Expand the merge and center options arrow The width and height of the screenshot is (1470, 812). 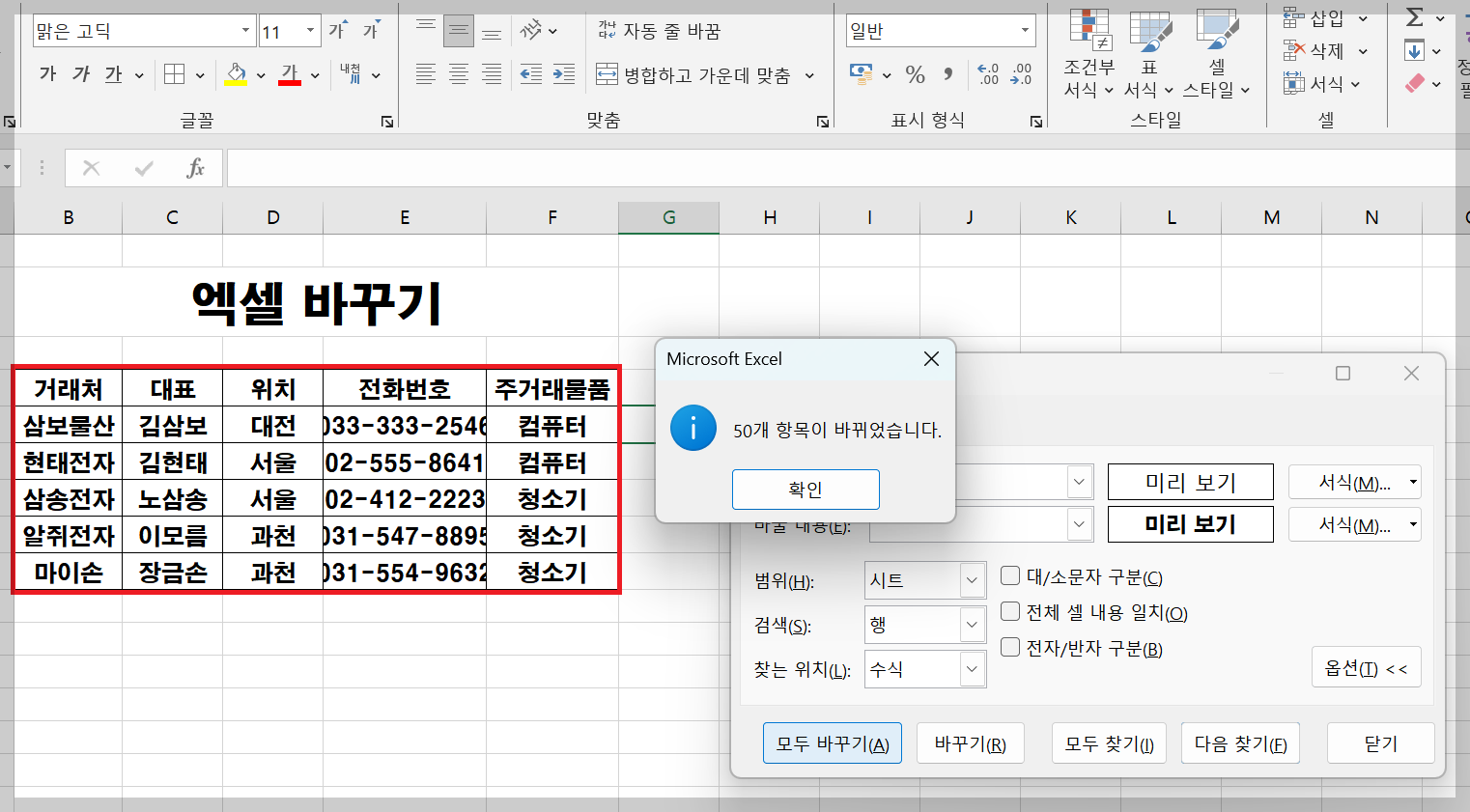(x=809, y=74)
